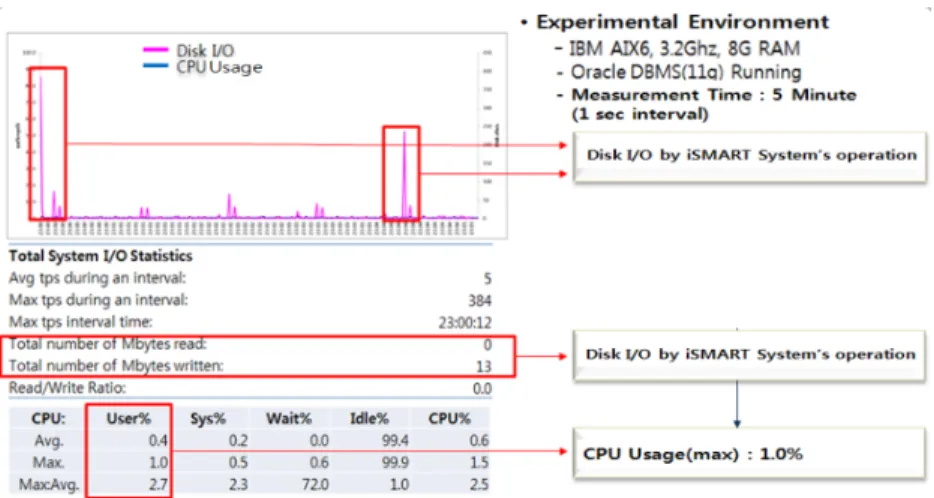Image resolution: width=934 pixels, height=498 pixels.
Task: Click MaxAvg. CPU% value '2.5'
Action: tap(479, 484)
